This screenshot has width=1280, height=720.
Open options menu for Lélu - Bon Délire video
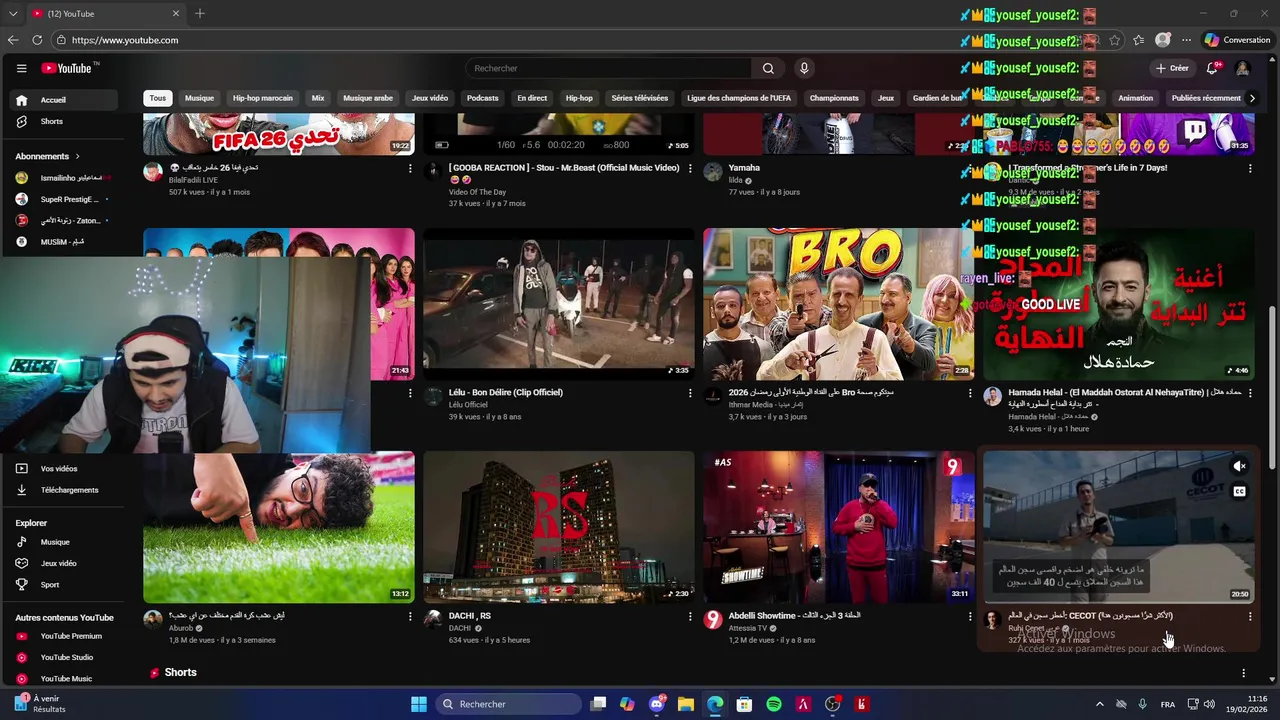(x=689, y=393)
